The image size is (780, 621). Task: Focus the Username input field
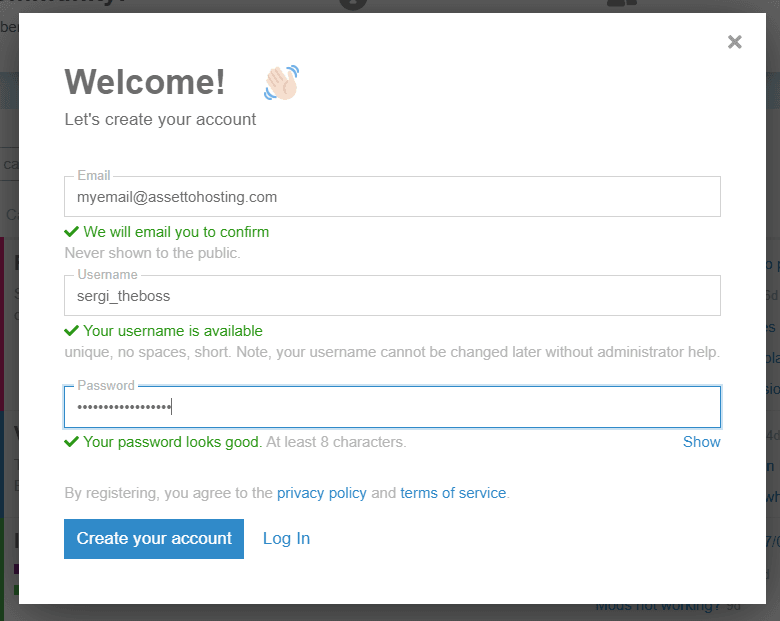coord(392,296)
